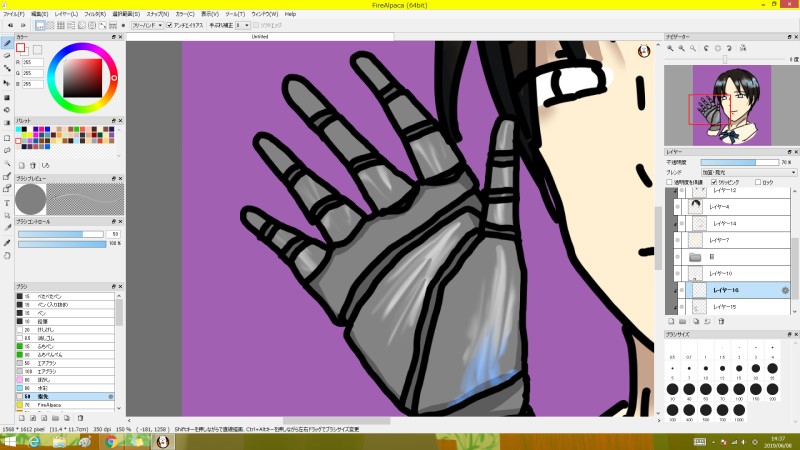Image resolution: width=800 pixels, height=450 pixels.
Task: Toggle visibility of レイヤー4
Action: tap(678, 207)
